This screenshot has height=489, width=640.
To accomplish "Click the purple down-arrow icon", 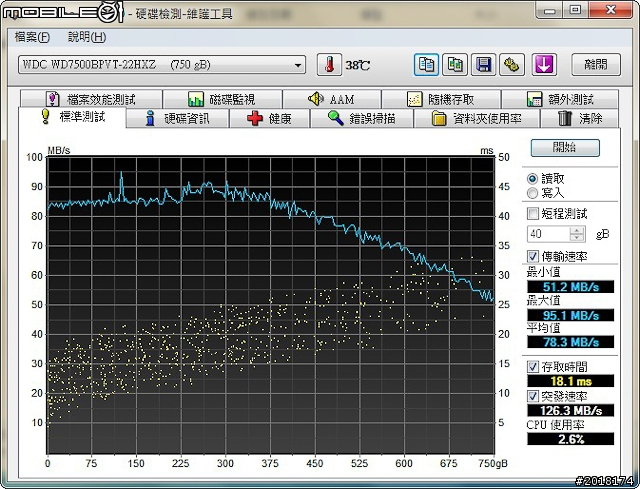I will point(543,65).
